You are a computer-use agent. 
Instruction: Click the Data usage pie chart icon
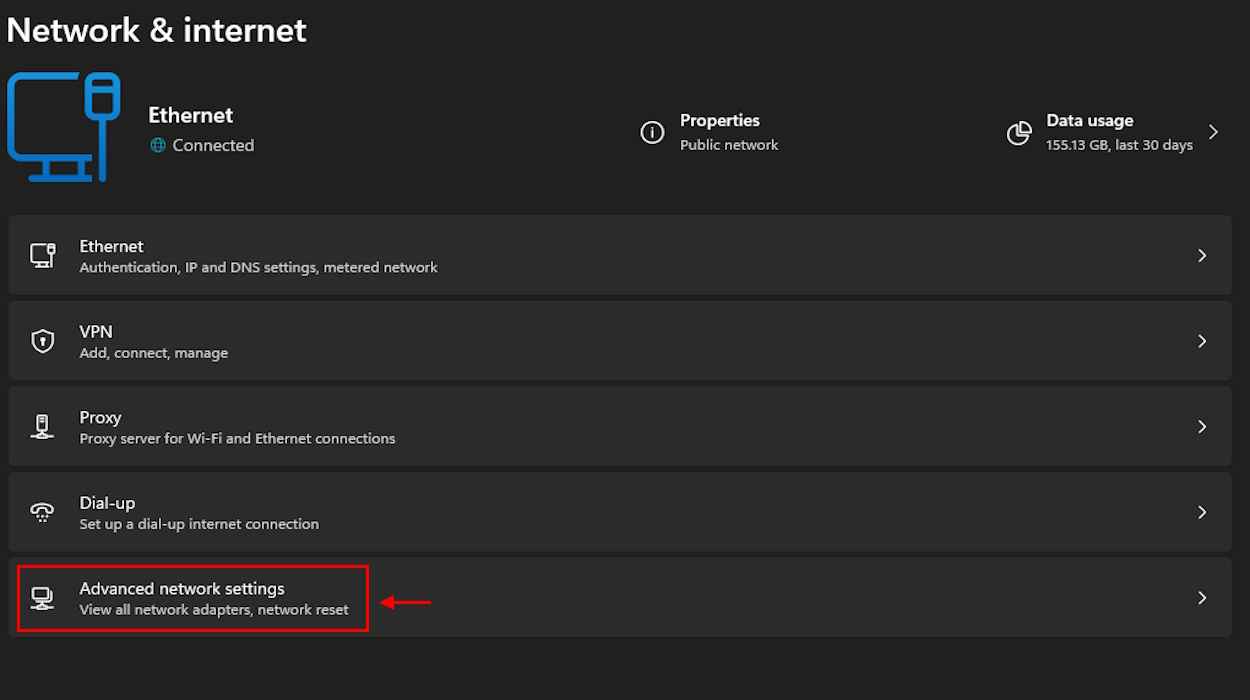click(1019, 131)
